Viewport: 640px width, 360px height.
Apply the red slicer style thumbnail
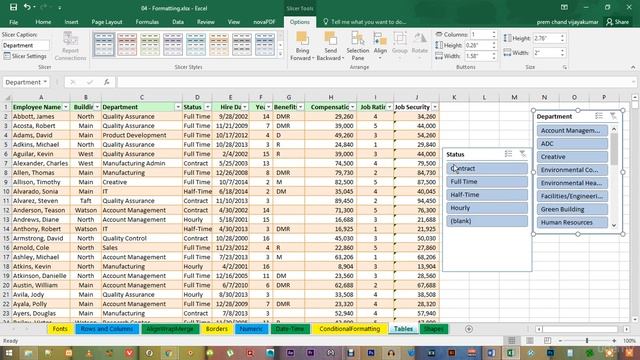(x=127, y=44)
